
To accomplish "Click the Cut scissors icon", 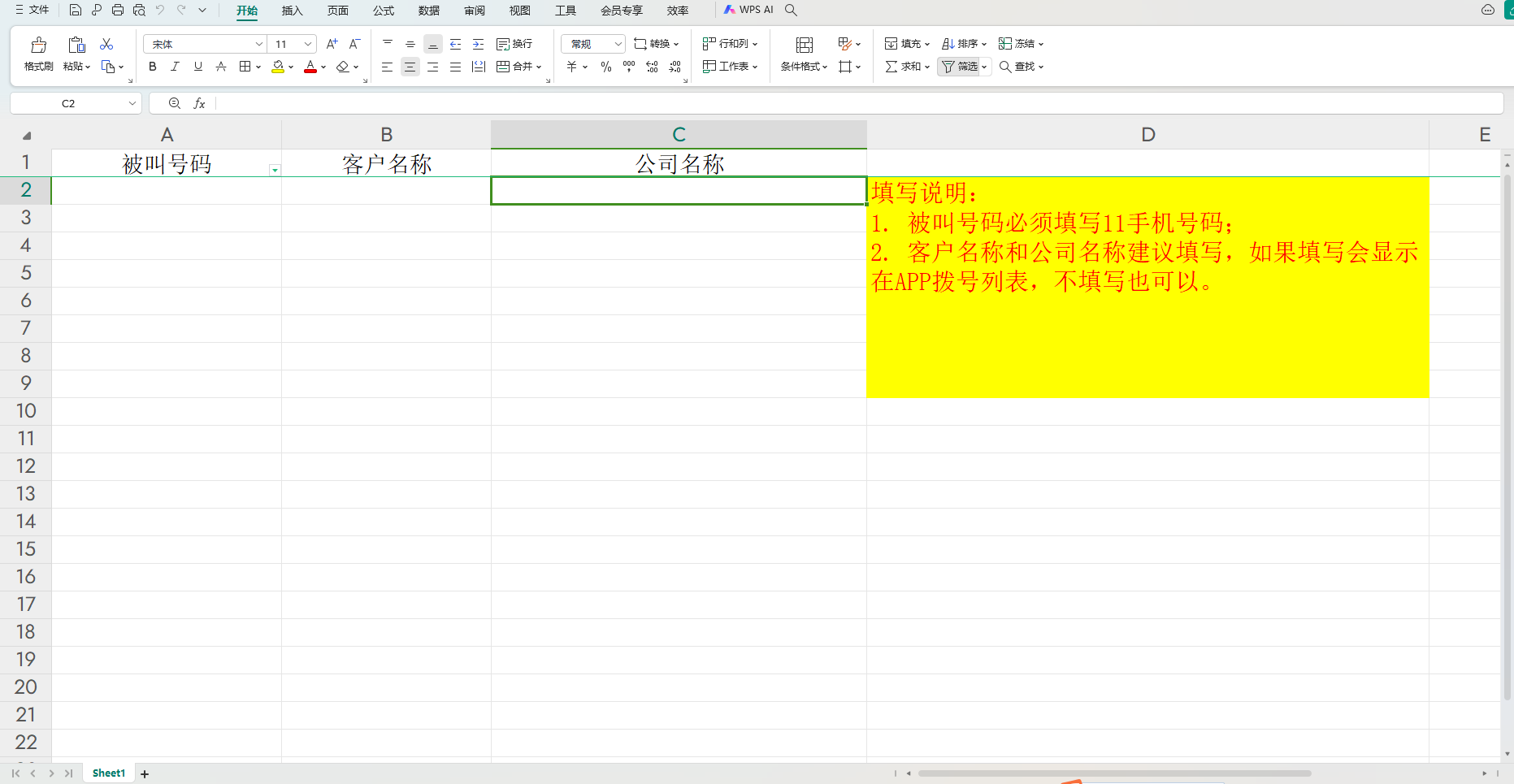I will pyautogui.click(x=106, y=44).
